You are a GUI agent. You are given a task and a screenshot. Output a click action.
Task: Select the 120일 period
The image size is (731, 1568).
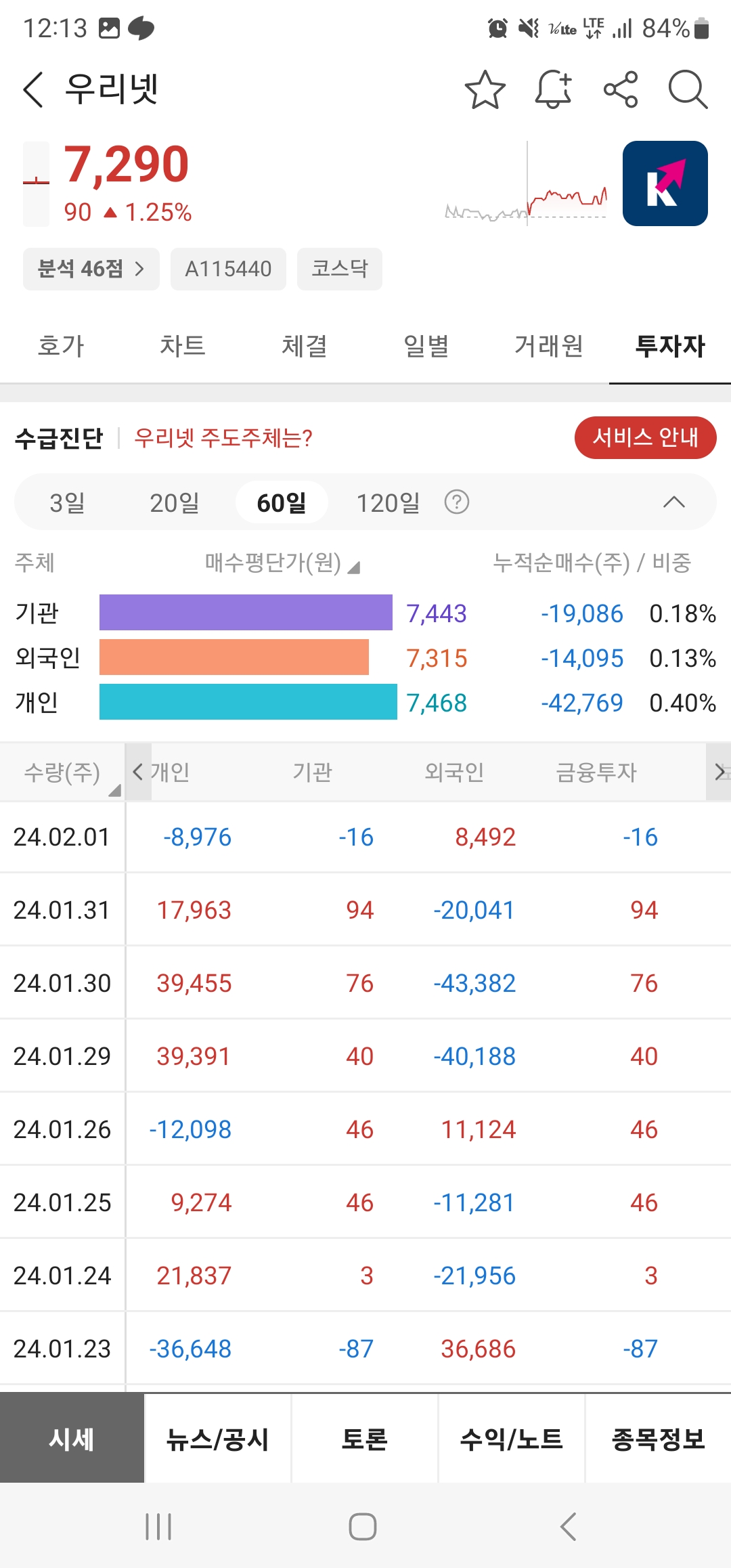(389, 503)
